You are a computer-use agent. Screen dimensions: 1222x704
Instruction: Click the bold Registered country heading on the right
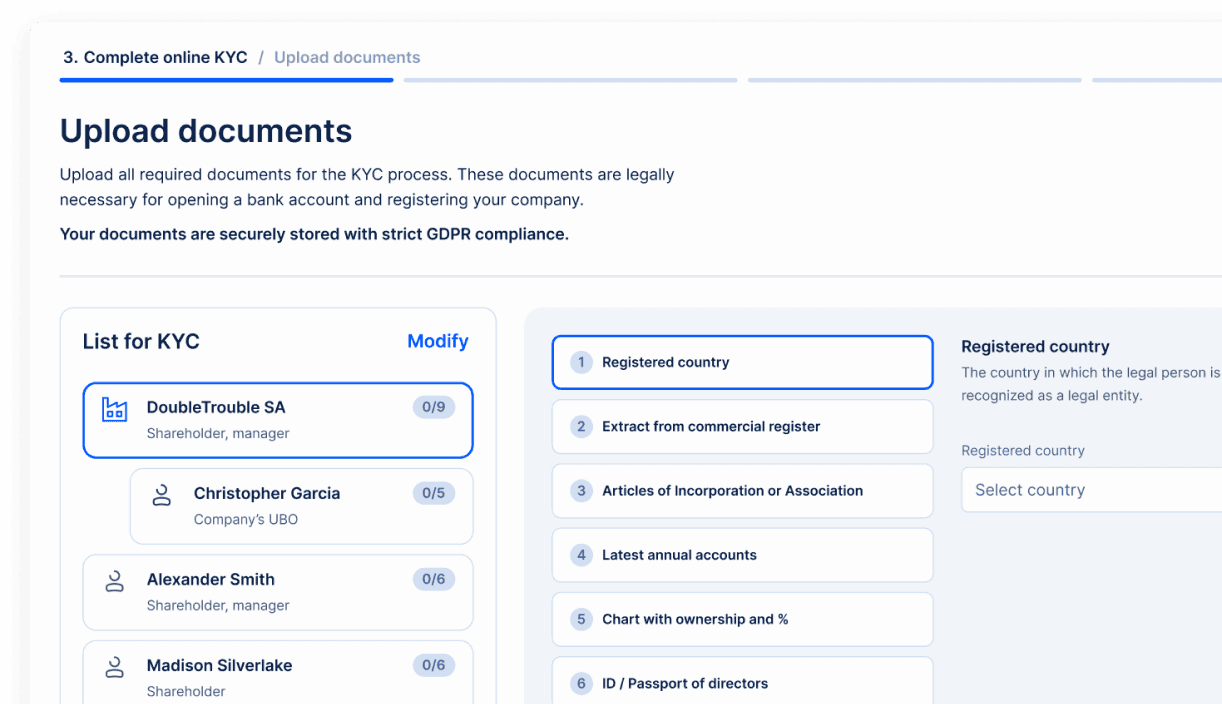[x=1035, y=347]
